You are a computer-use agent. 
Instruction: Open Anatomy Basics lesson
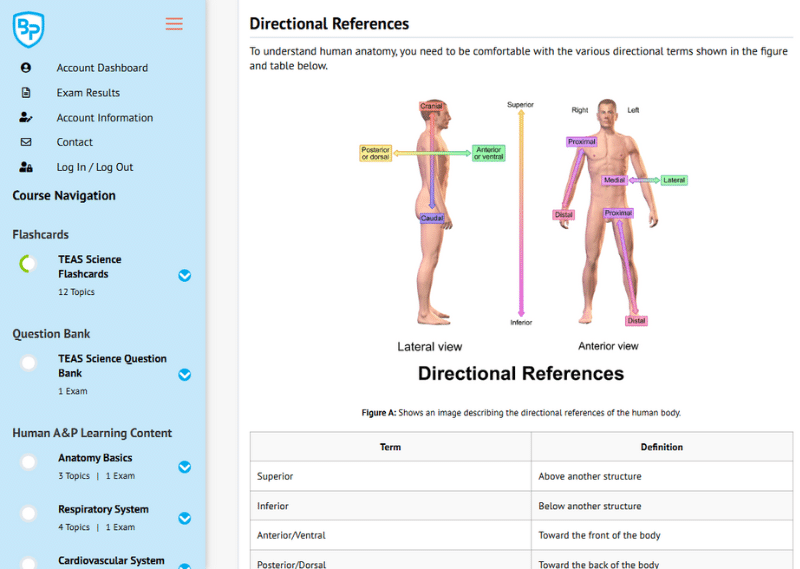[95, 458]
